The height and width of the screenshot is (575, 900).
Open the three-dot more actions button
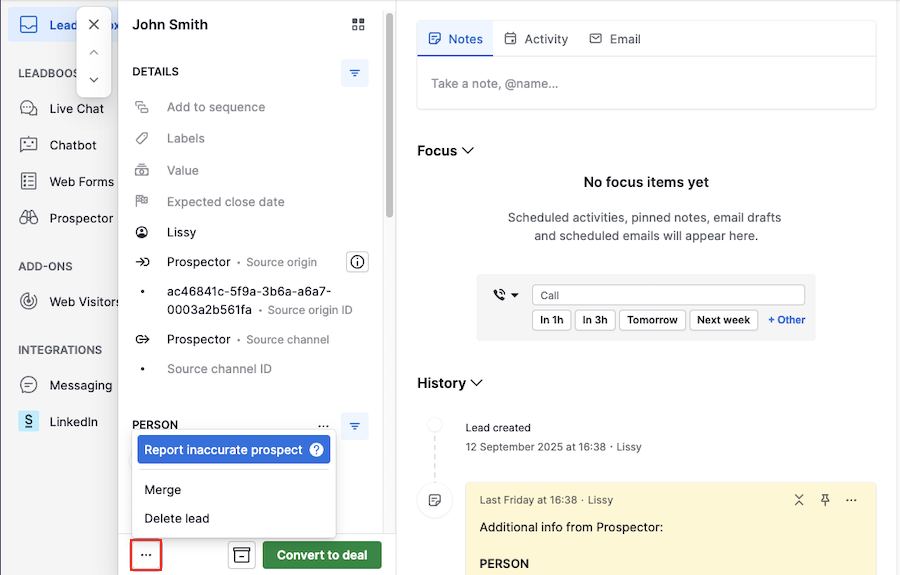(x=146, y=555)
